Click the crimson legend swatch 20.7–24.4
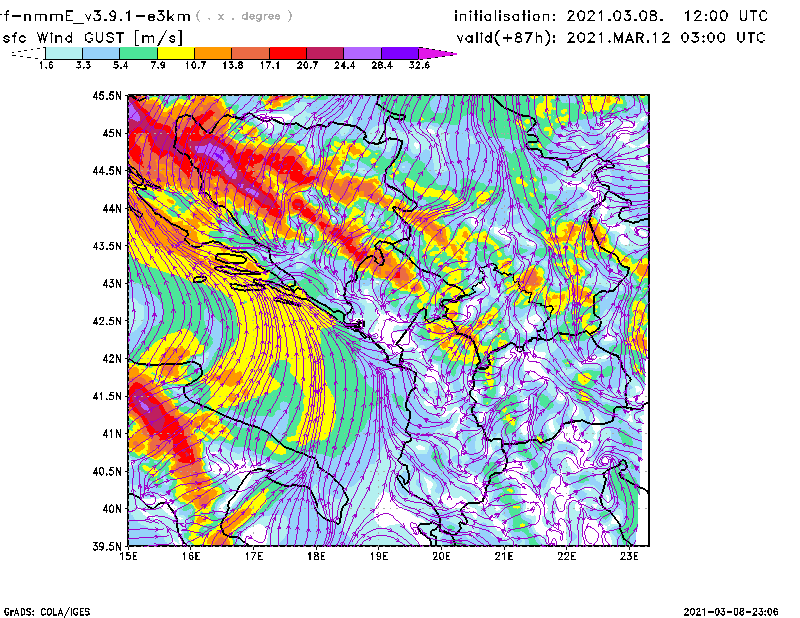 [x=325, y=53]
